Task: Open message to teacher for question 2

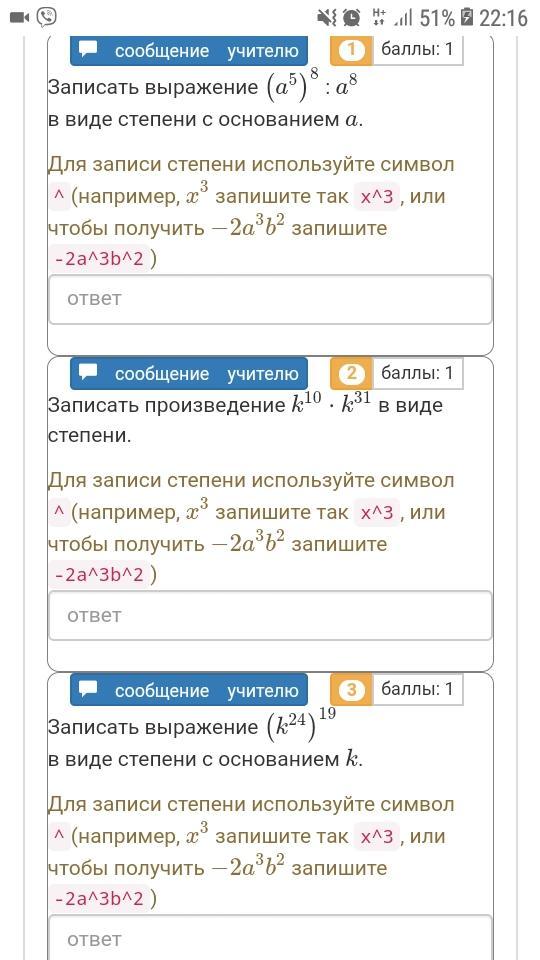Action: (x=189, y=373)
